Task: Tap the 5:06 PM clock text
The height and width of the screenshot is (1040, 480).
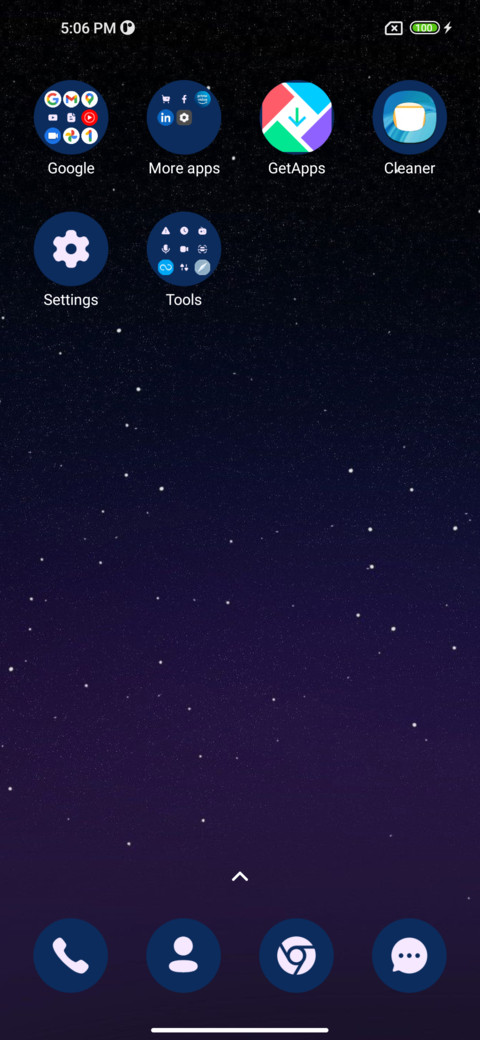Action: click(88, 28)
